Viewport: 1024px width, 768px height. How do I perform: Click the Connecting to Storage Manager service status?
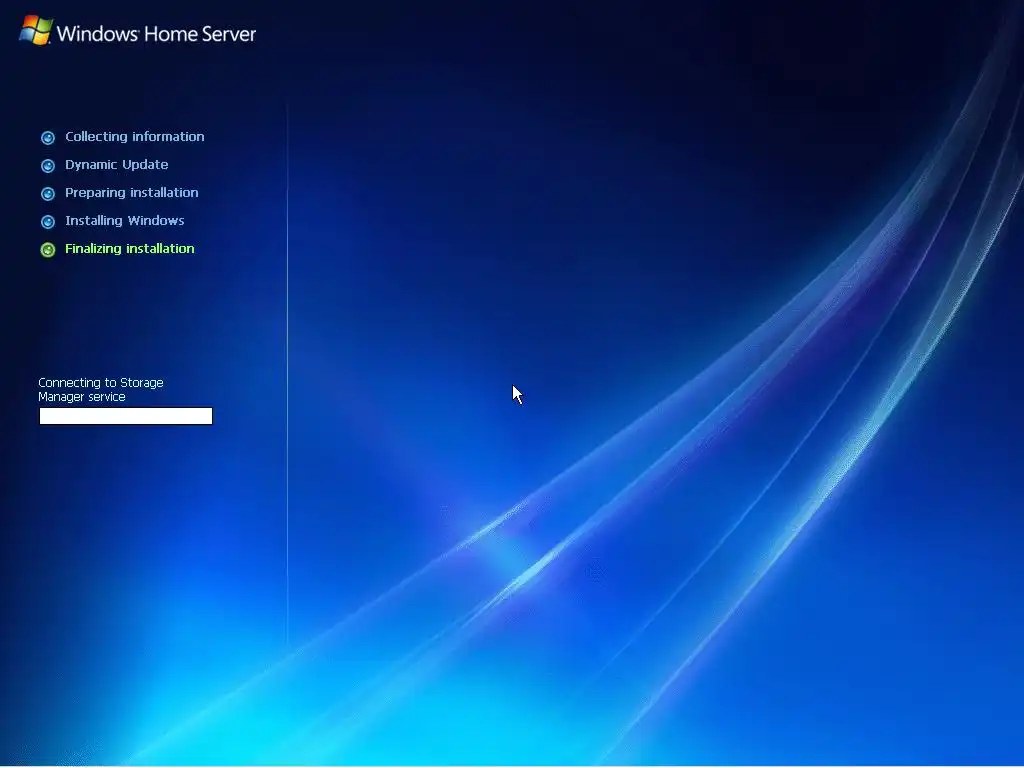click(x=101, y=390)
